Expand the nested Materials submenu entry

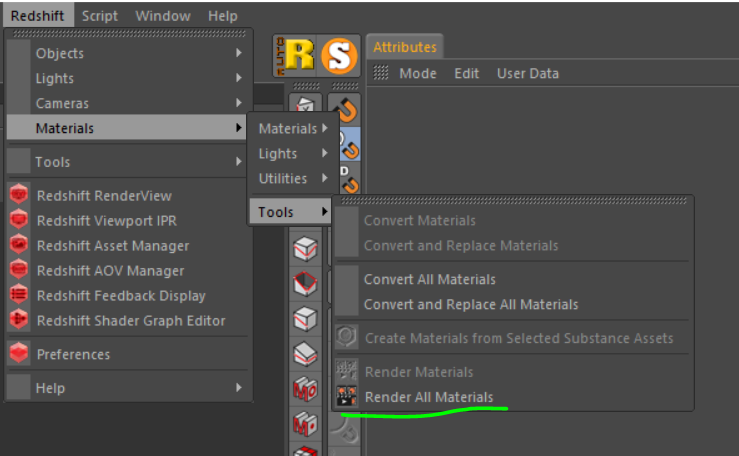292,129
